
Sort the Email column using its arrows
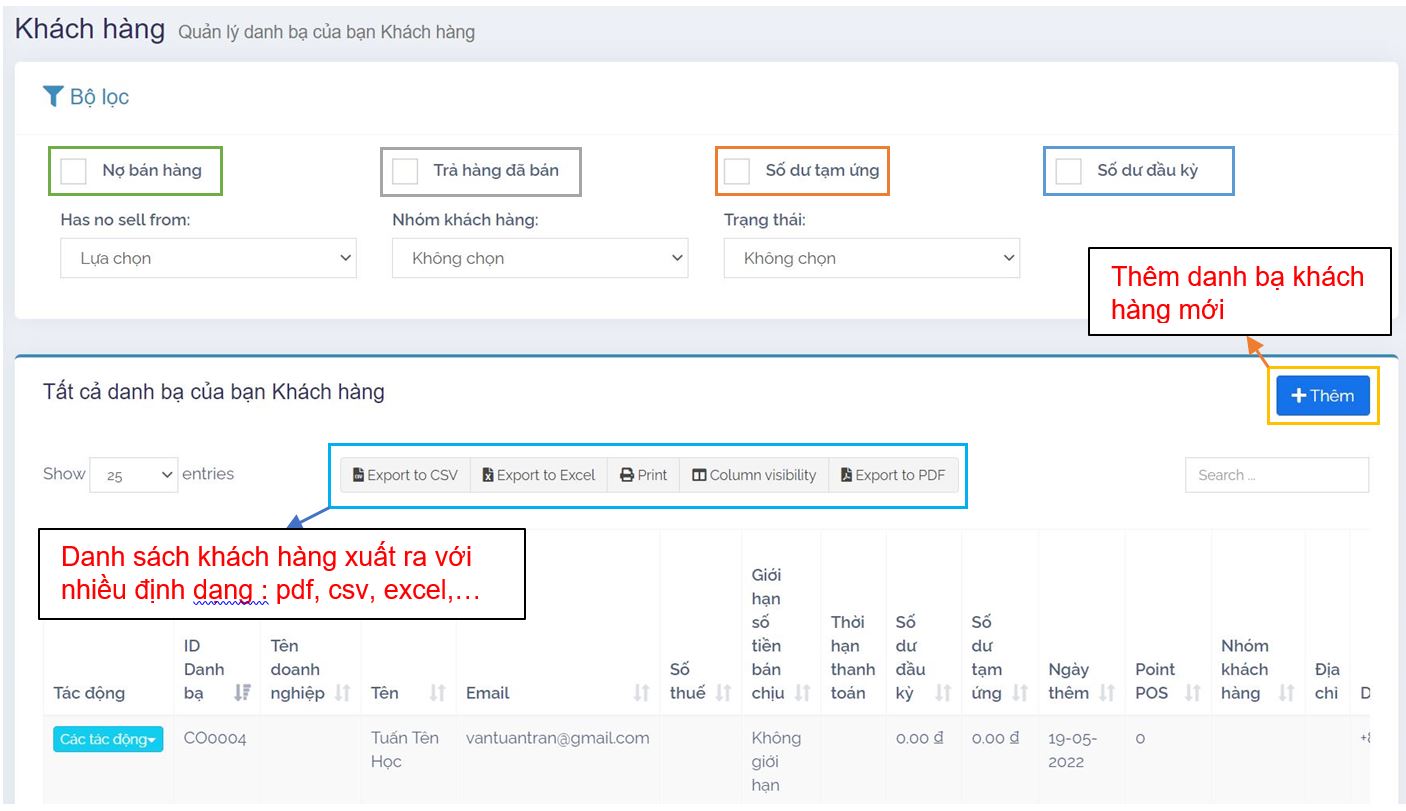pyautogui.click(x=642, y=693)
